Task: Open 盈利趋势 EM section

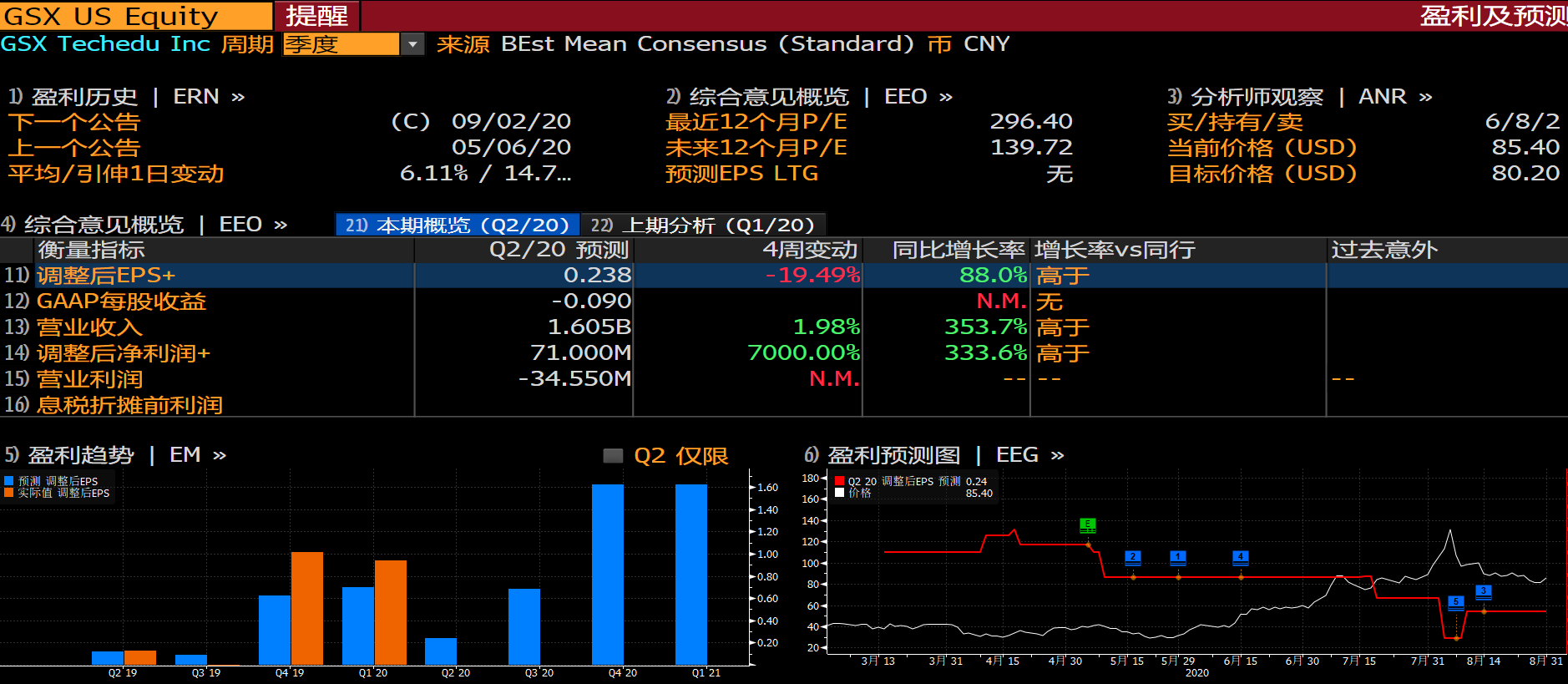Action: (115, 455)
